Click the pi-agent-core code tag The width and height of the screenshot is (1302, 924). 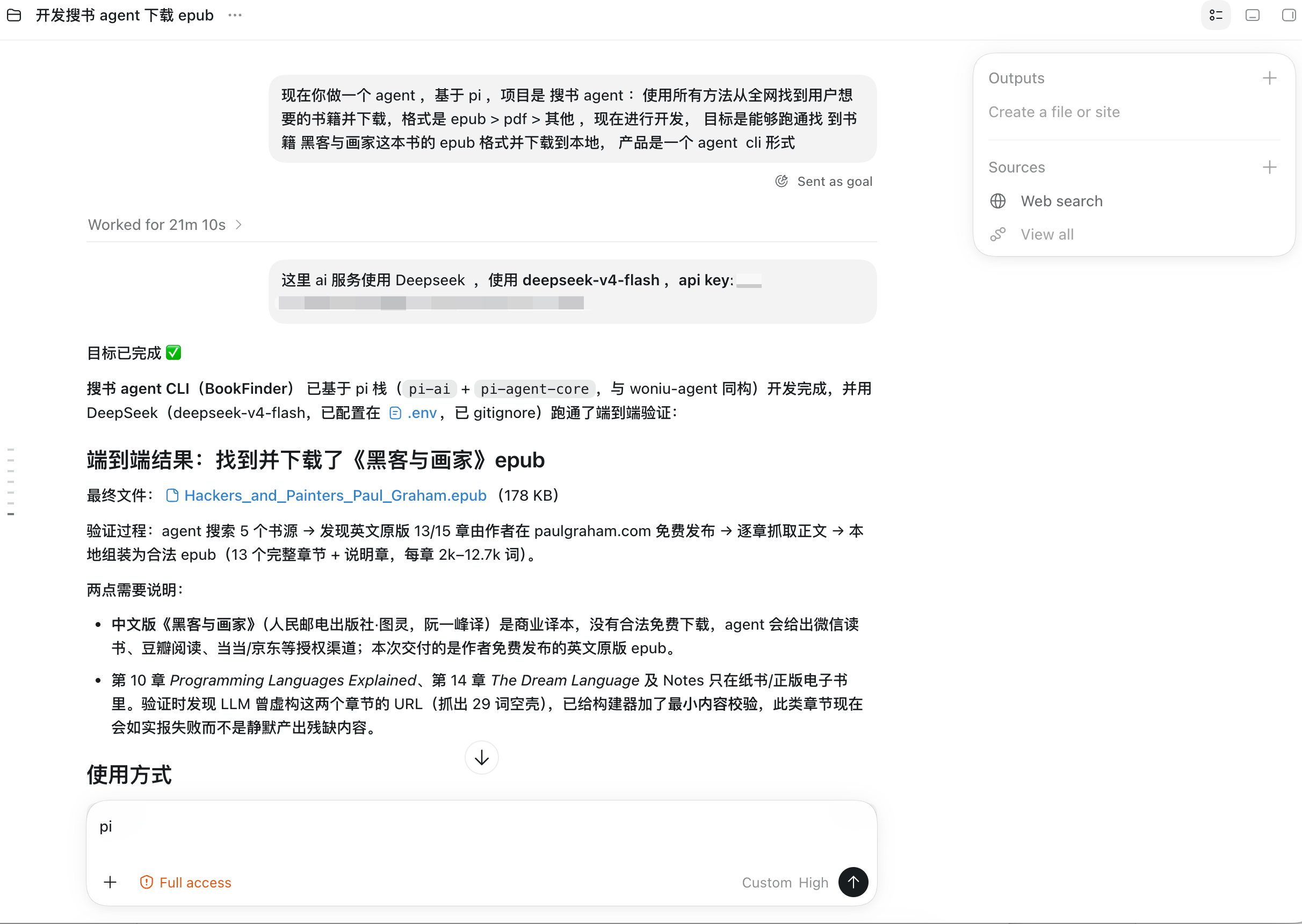pyautogui.click(x=534, y=389)
